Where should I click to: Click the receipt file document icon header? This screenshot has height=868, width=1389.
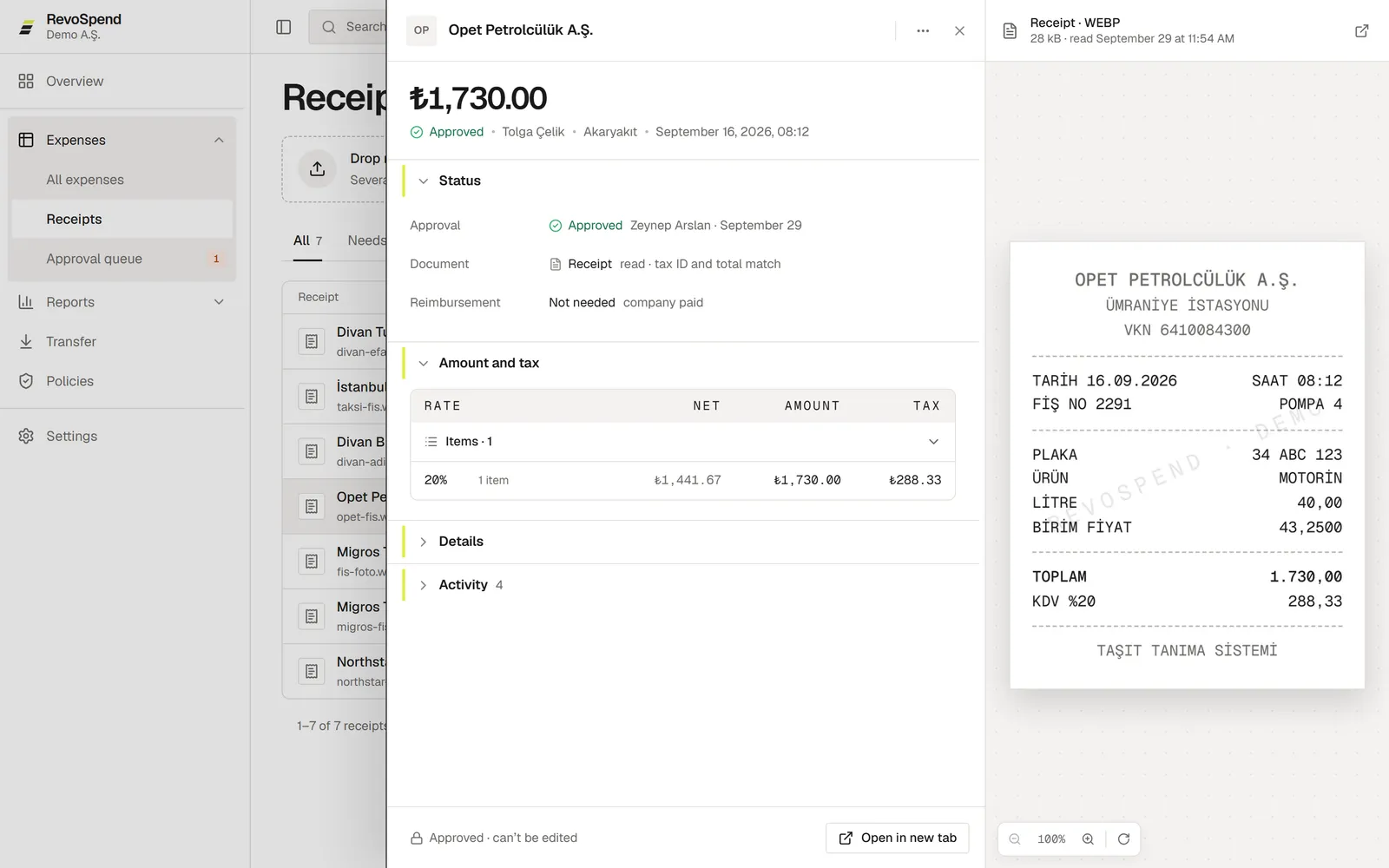(1010, 30)
